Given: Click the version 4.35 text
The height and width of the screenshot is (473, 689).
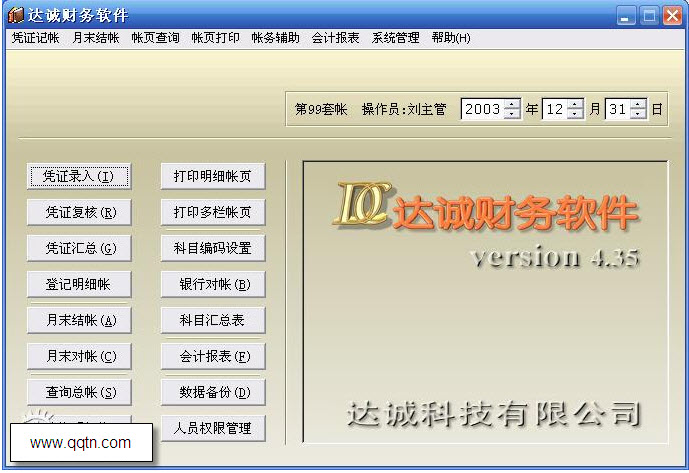Looking at the screenshot, I should [x=555, y=257].
